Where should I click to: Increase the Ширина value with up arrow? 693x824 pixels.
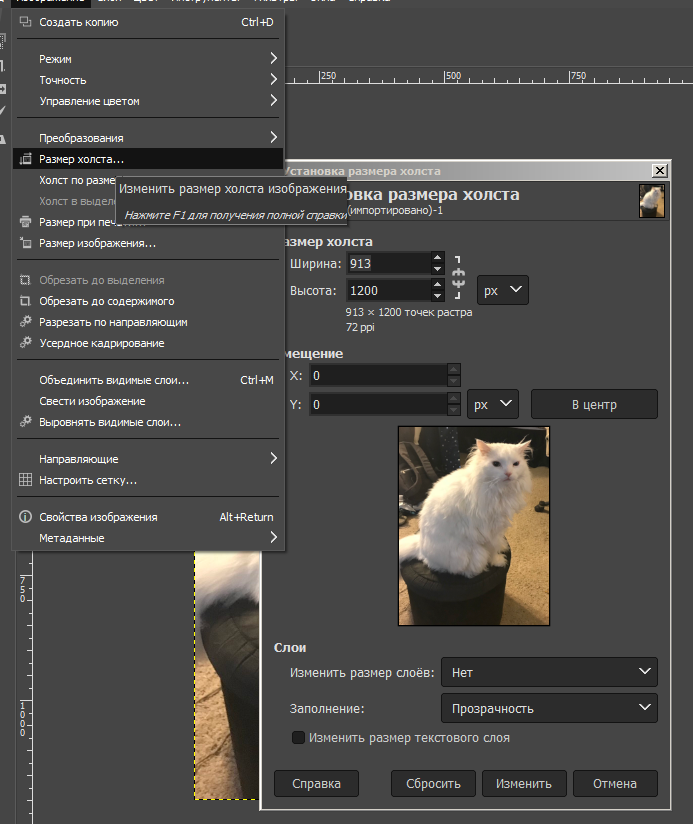click(x=438, y=258)
